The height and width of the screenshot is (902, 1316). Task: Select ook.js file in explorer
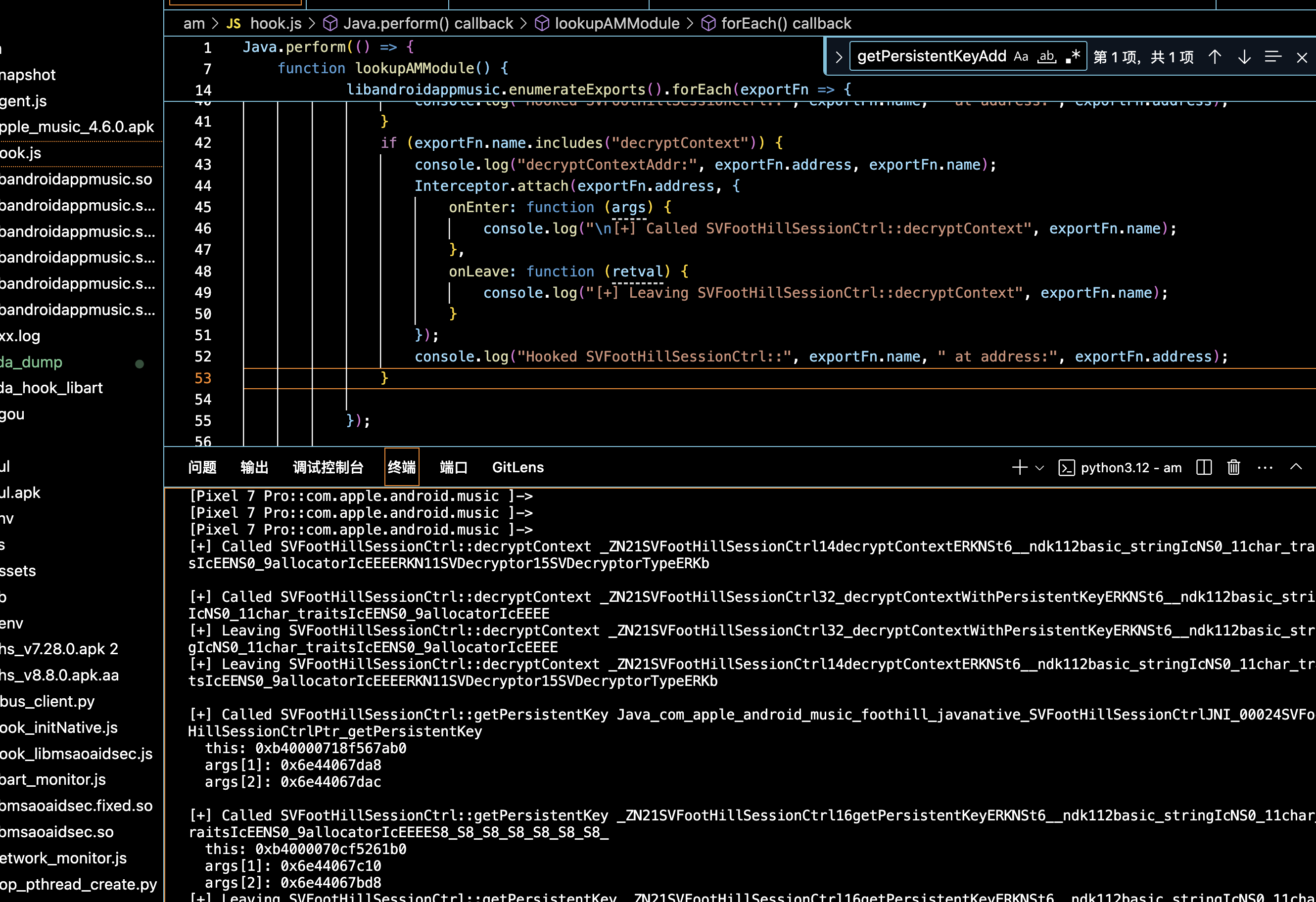point(21,153)
